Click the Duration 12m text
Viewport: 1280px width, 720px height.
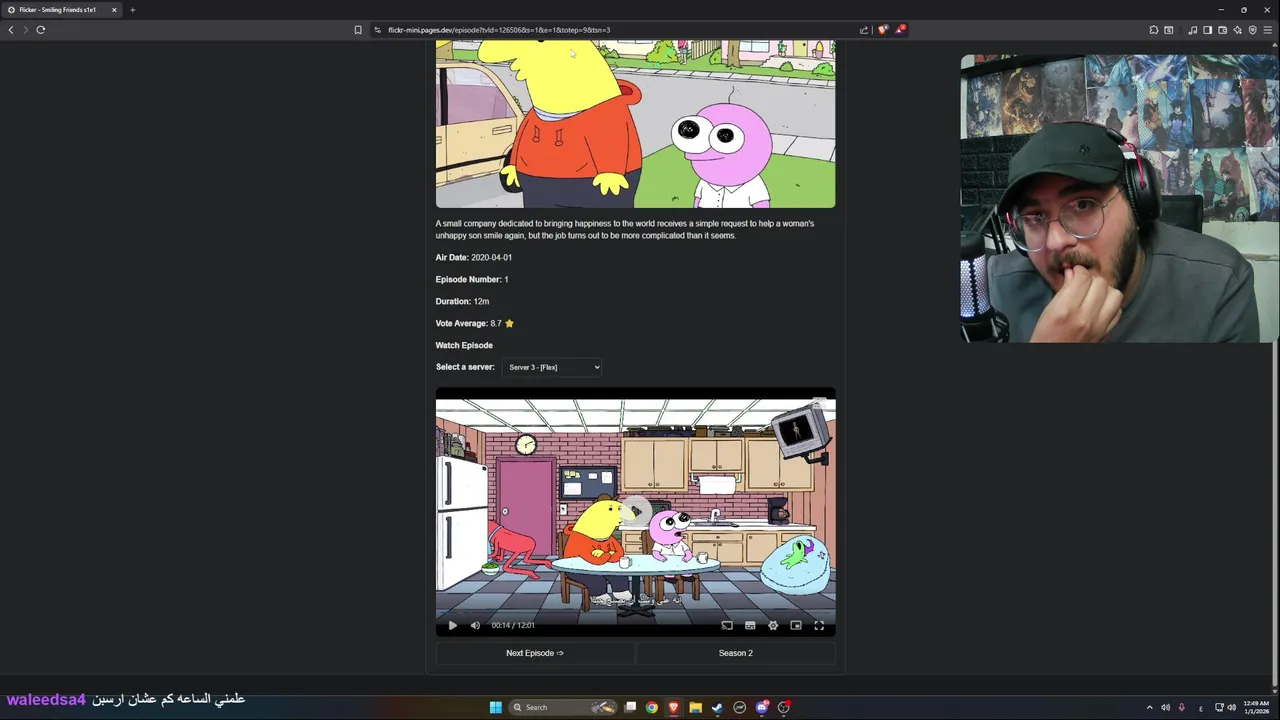tap(462, 301)
